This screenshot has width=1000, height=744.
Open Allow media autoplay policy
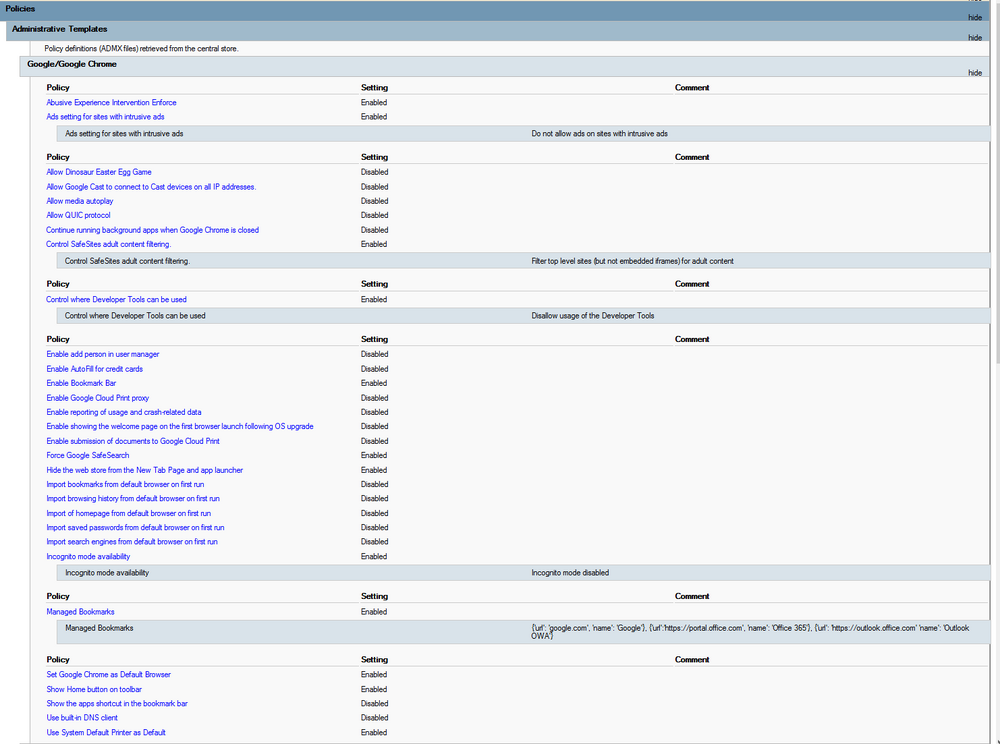coord(80,201)
